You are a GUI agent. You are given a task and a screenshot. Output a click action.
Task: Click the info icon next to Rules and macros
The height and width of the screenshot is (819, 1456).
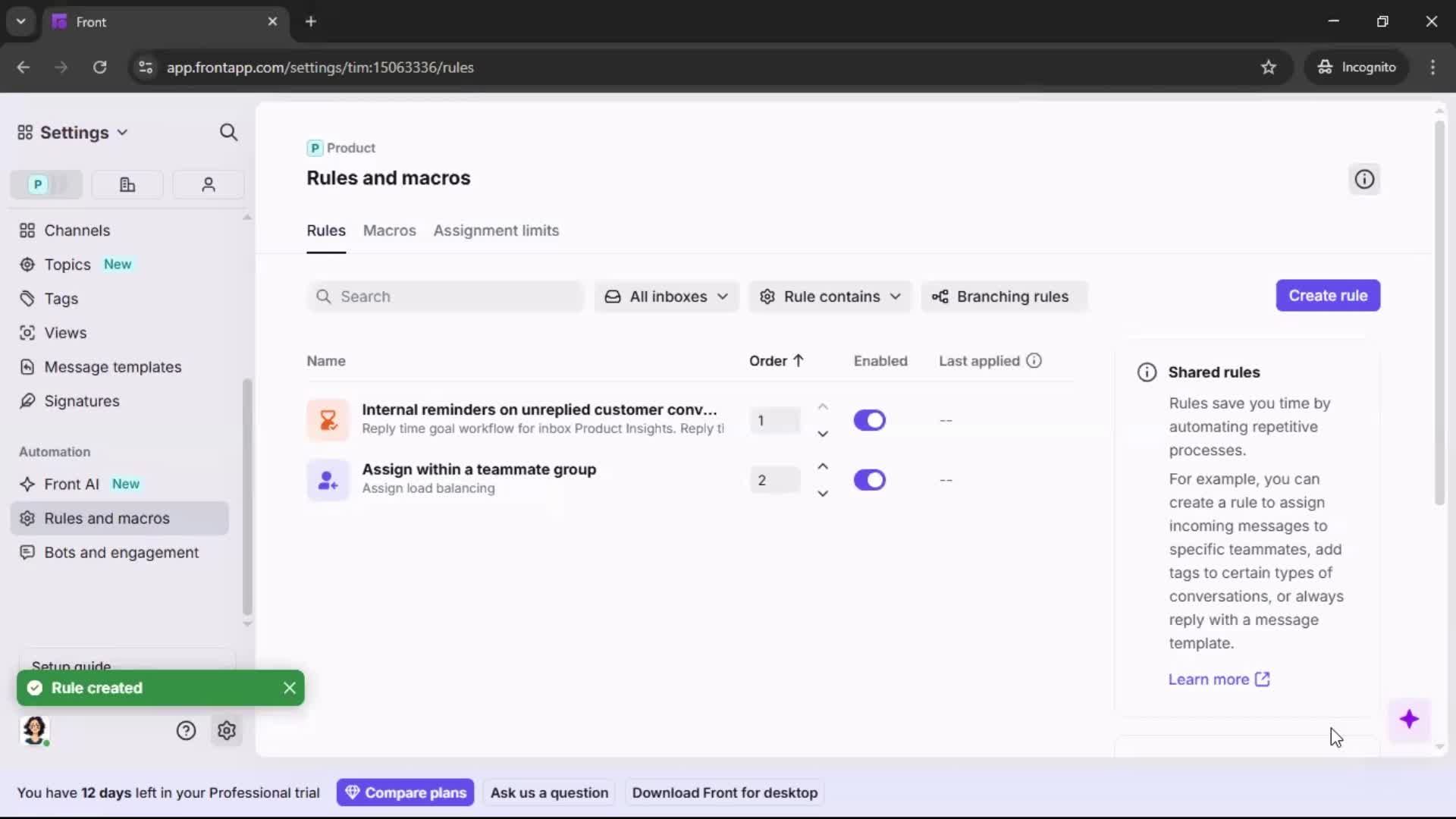coord(1364,179)
